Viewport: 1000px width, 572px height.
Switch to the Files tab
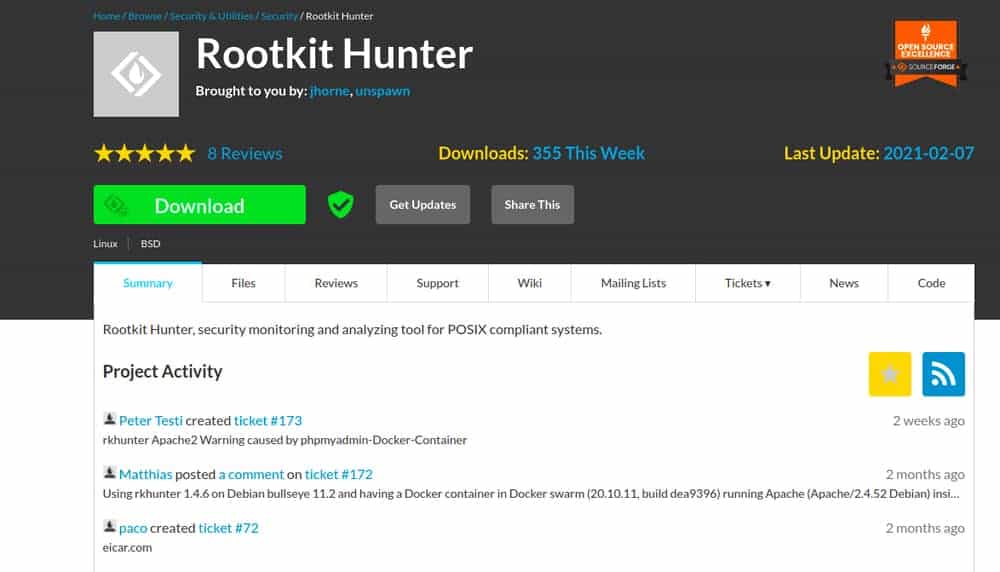point(244,283)
